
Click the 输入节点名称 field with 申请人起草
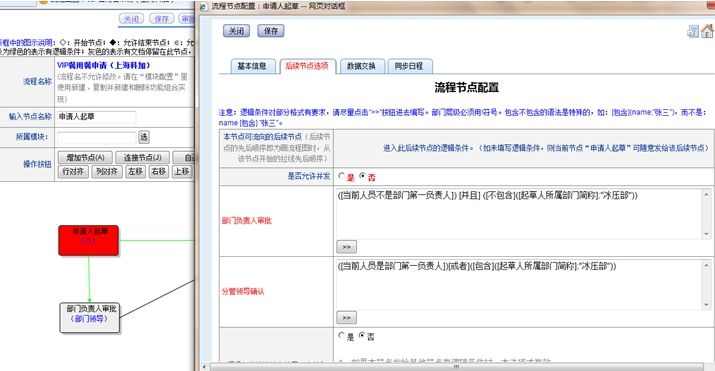(96, 117)
